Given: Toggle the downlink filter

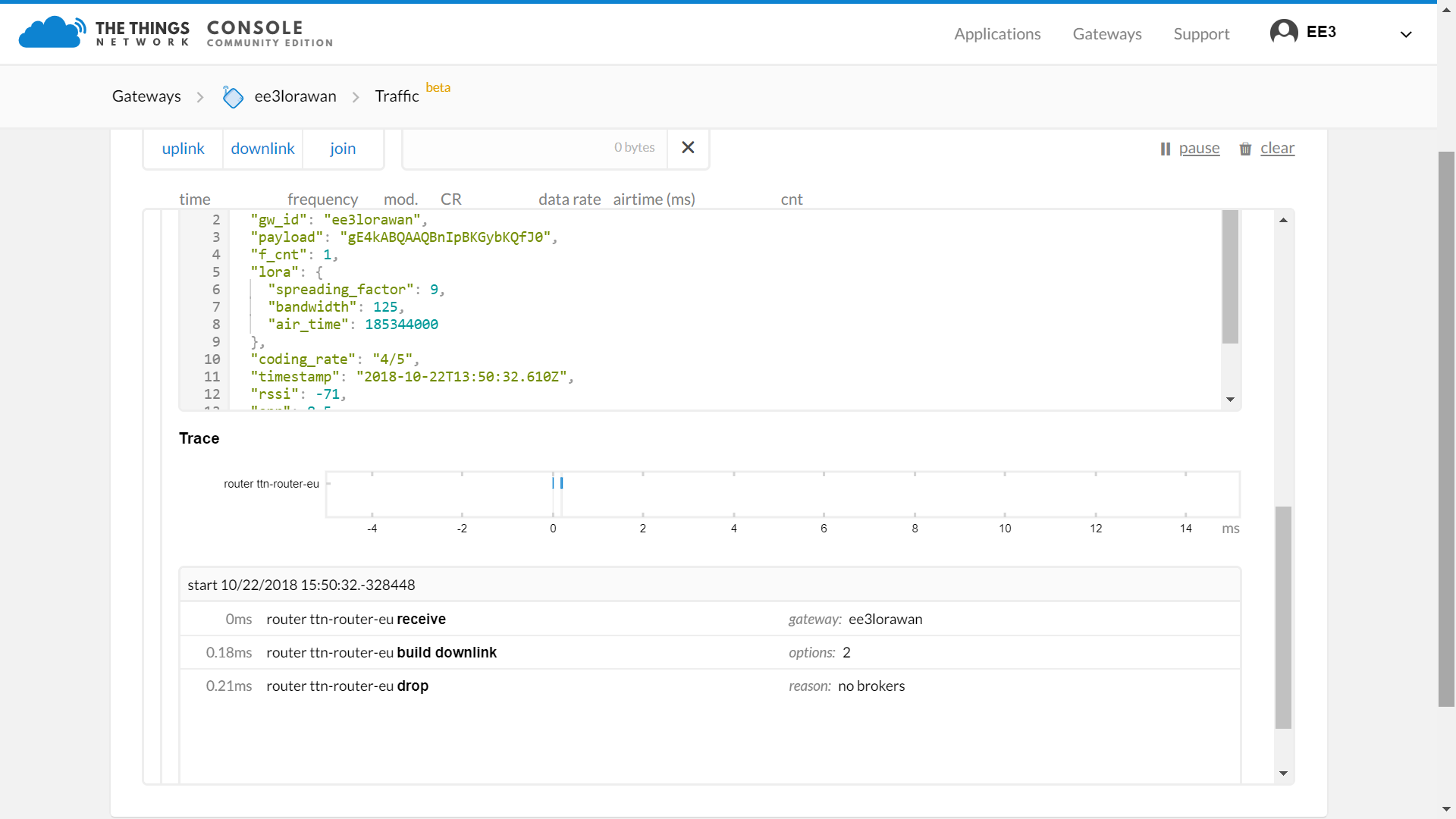Looking at the screenshot, I should (x=262, y=149).
